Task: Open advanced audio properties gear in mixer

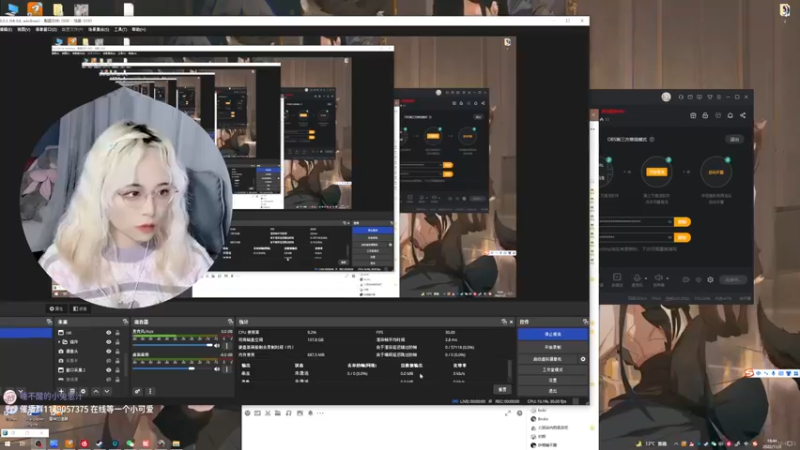Action: tap(138, 391)
